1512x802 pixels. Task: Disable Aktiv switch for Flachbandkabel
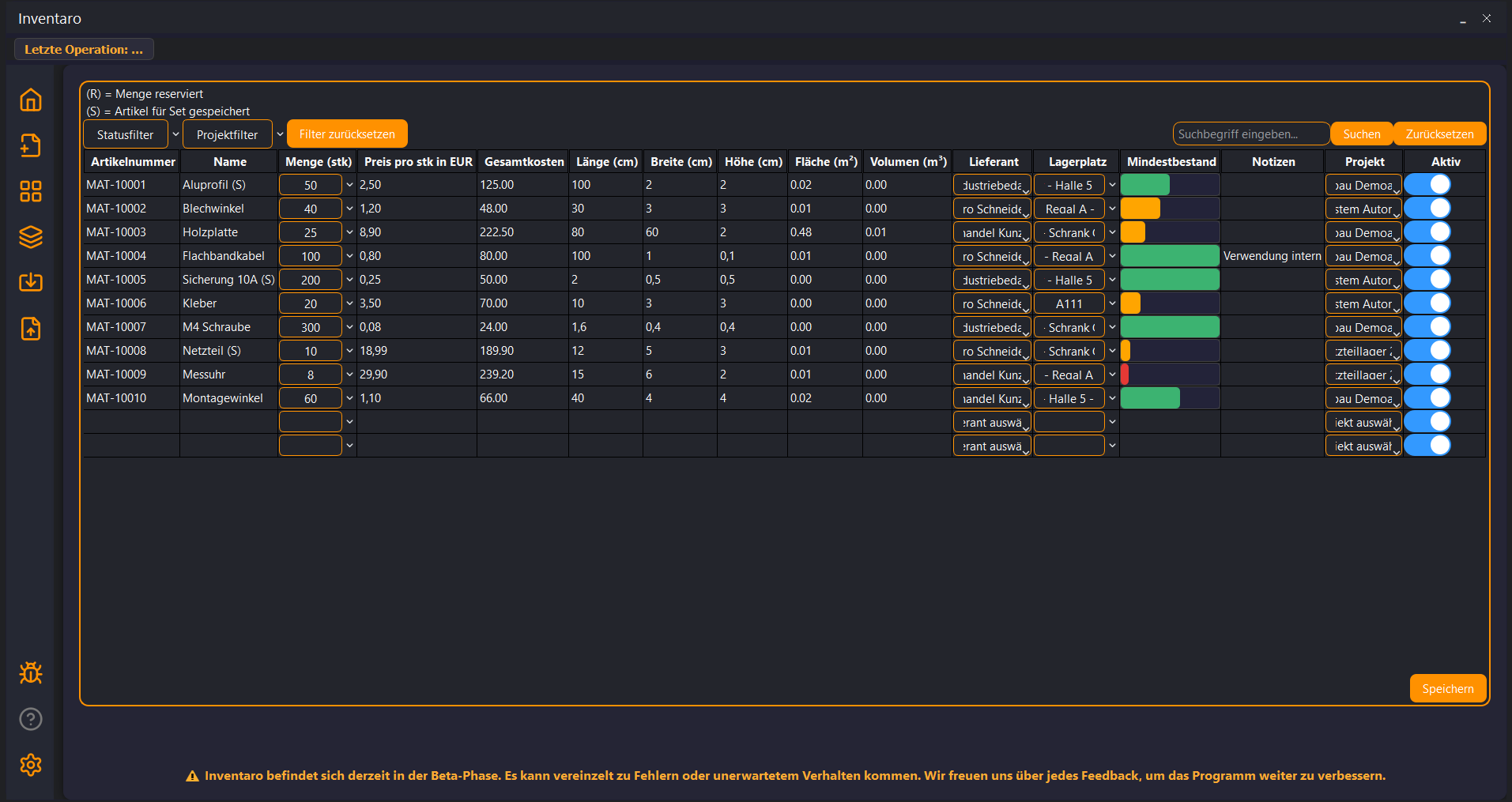pyautogui.click(x=1427, y=256)
